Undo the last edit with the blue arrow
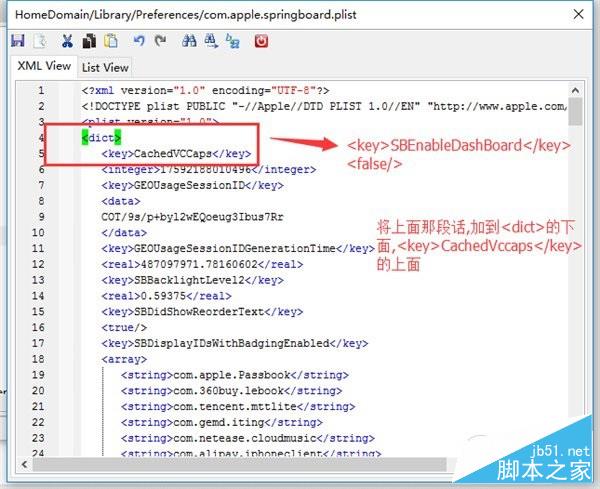The width and height of the screenshot is (600, 489). 139,41
